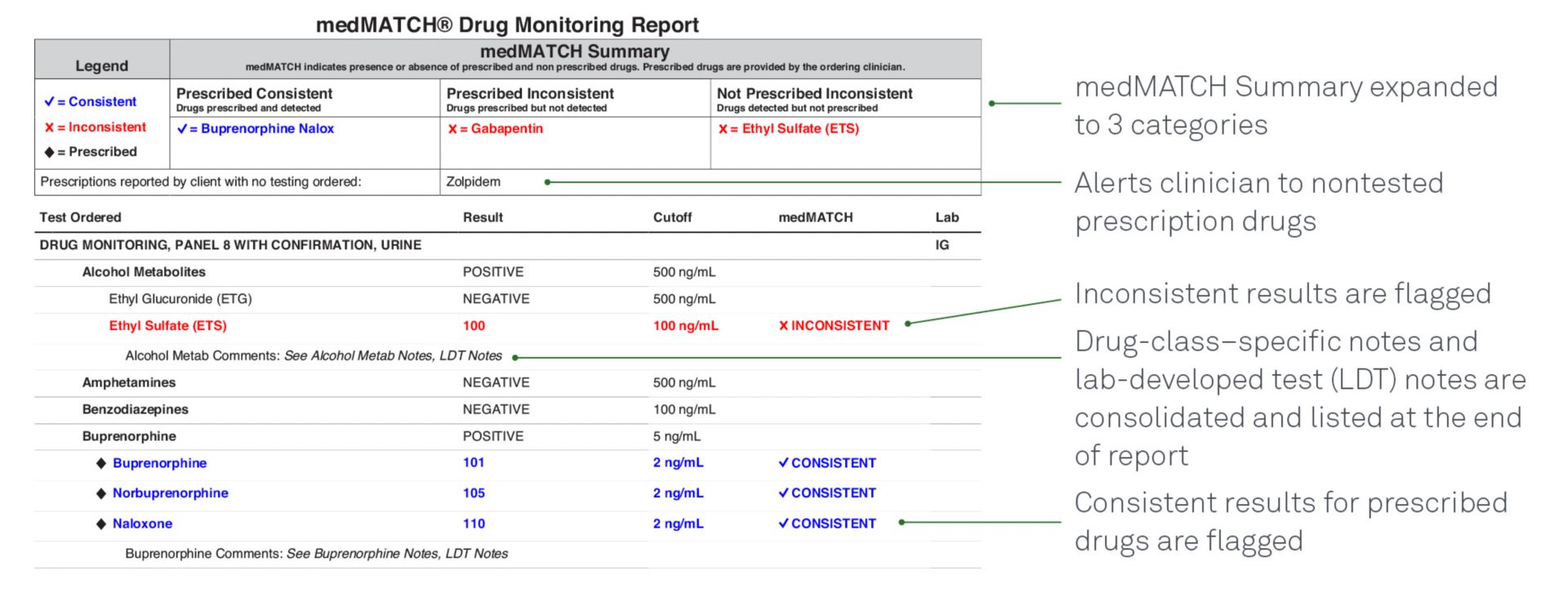Click the 'medMATCH' column header in results
The height and width of the screenshot is (598, 1568).
(816, 217)
